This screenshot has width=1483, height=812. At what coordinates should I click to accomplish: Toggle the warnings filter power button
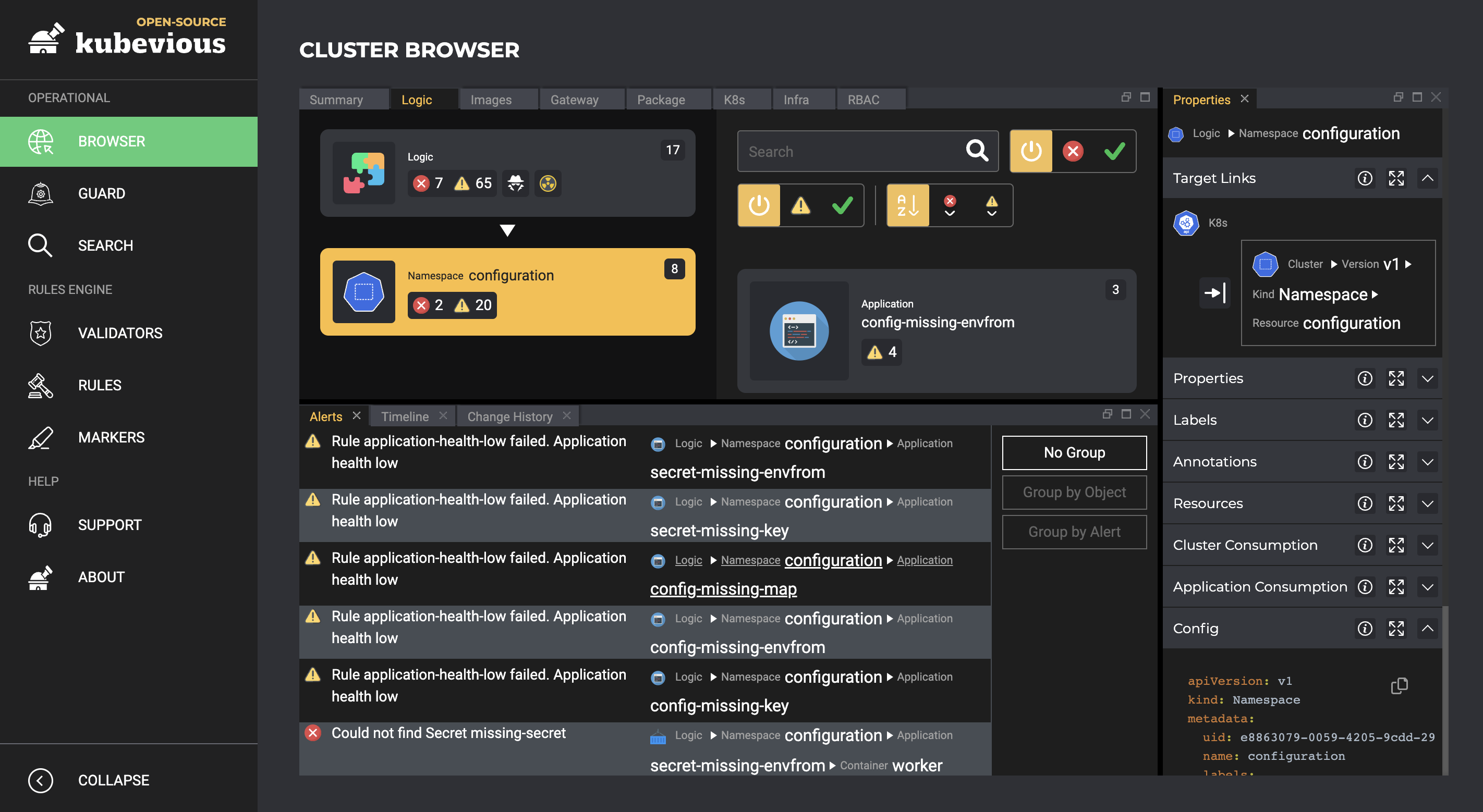click(759, 205)
